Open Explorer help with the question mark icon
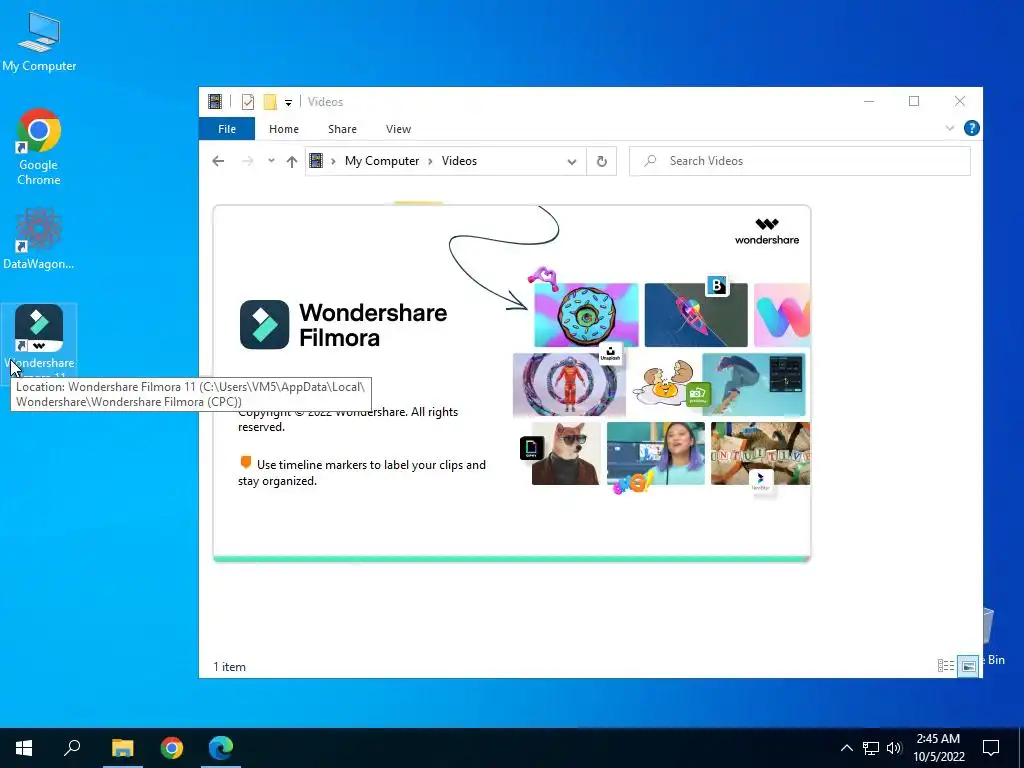1024x768 pixels. pyautogui.click(x=972, y=128)
